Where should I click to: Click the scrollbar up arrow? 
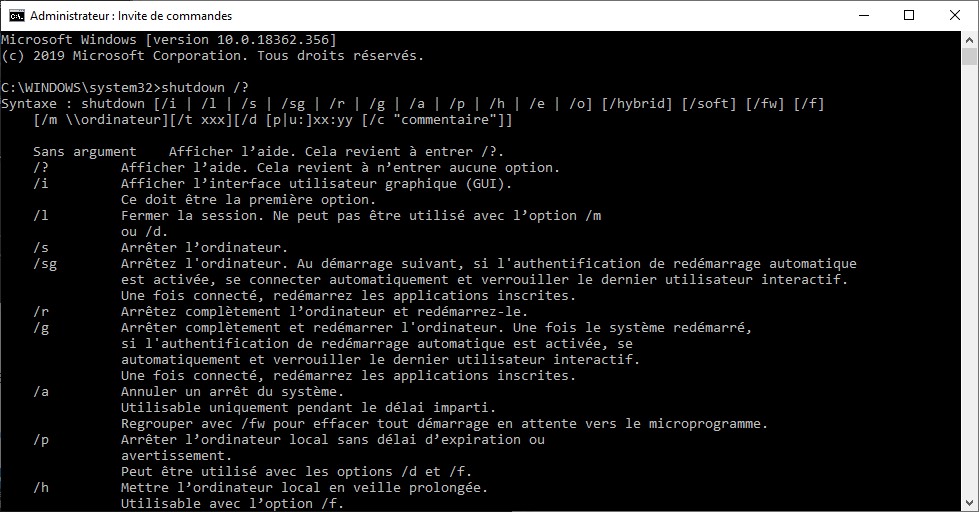(969, 40)
